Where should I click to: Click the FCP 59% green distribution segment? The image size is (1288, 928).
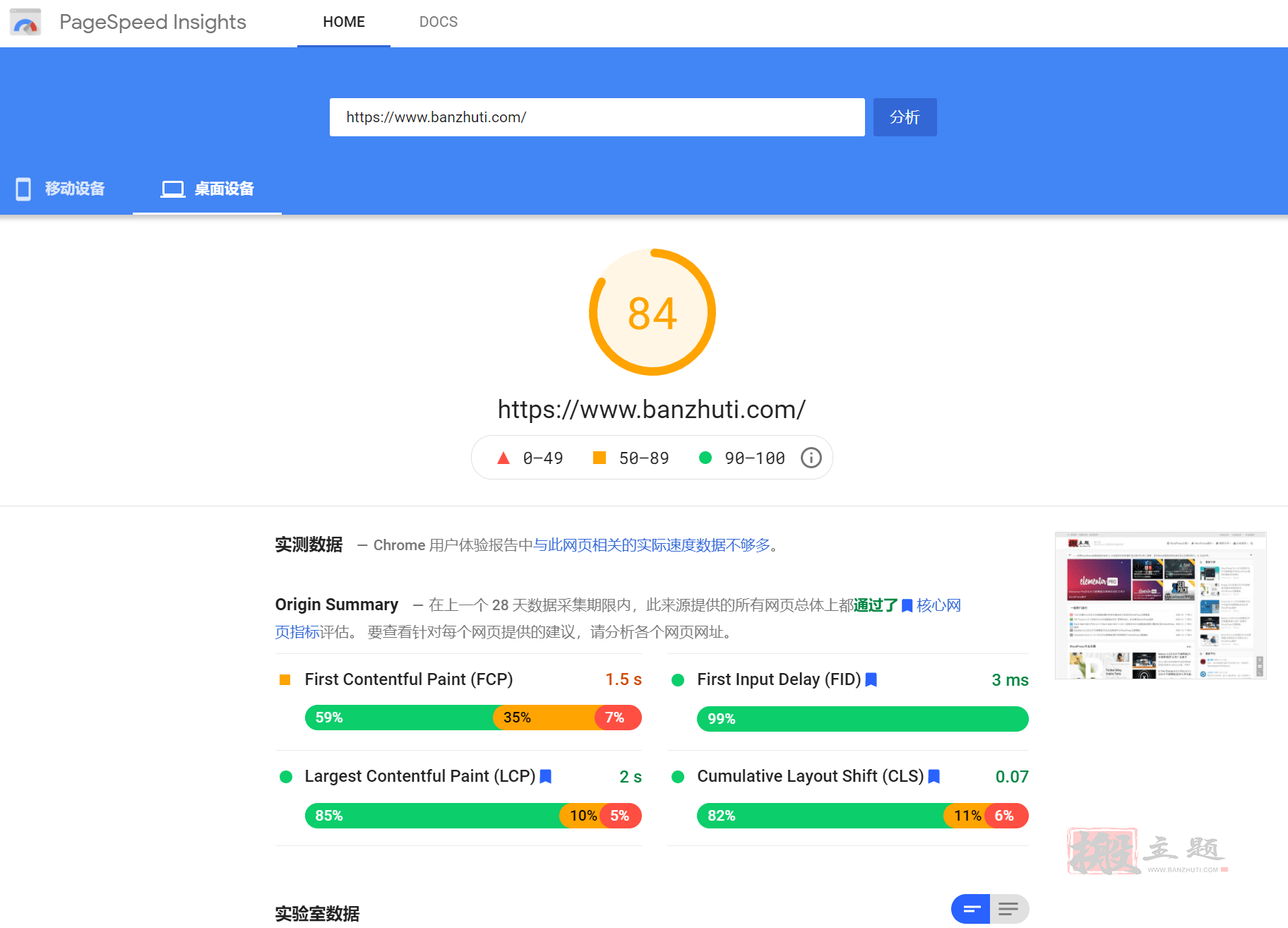(400, 718)
